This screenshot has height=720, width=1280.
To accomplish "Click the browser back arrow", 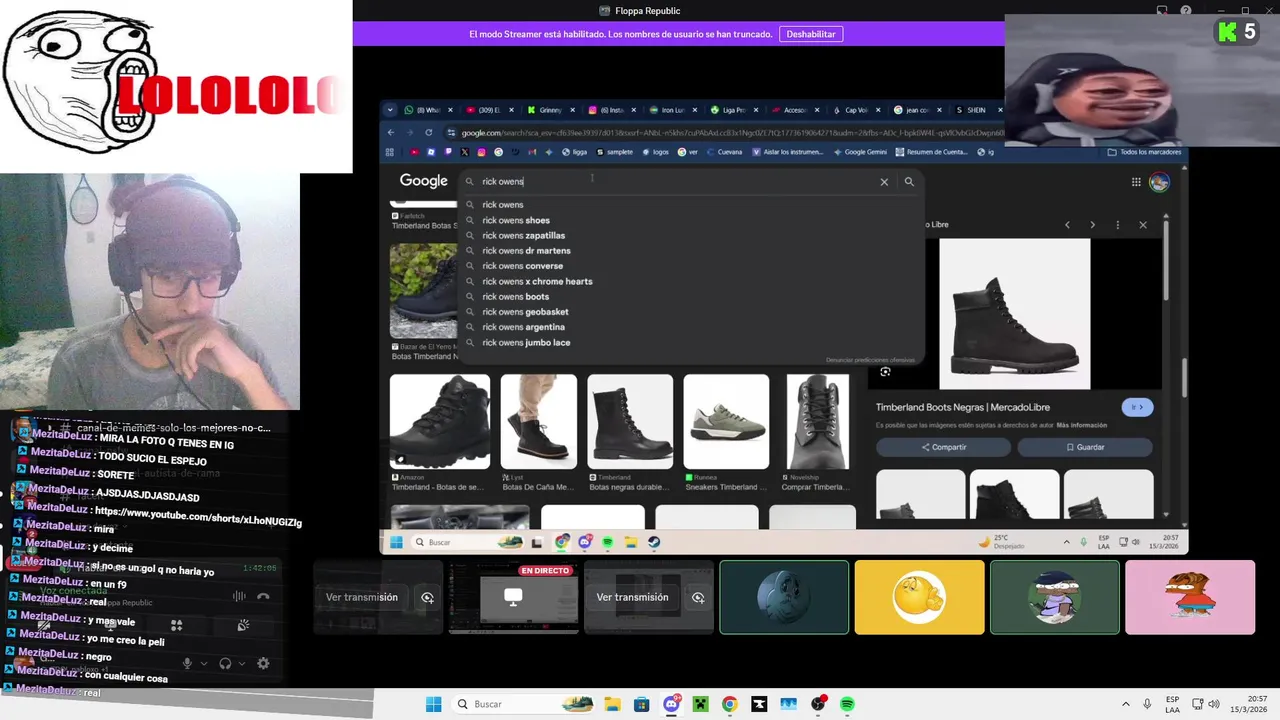I will click(x=391, y=132).
